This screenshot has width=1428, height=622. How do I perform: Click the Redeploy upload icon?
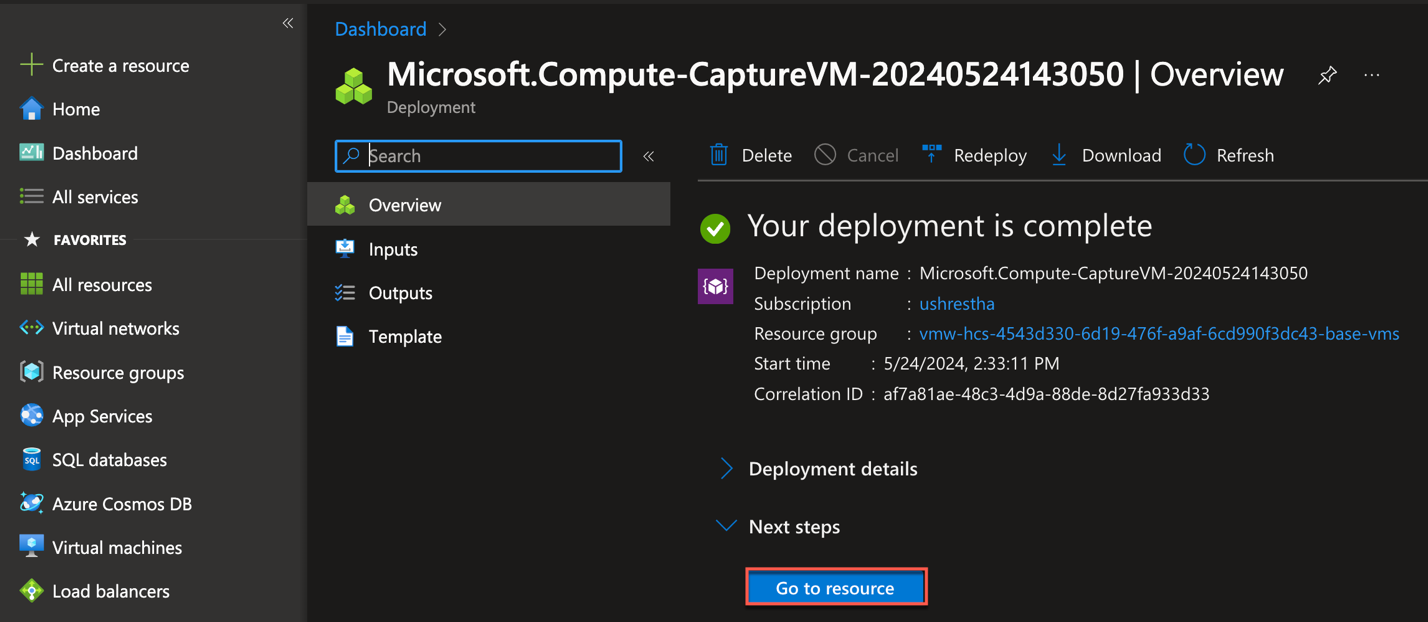931,154
